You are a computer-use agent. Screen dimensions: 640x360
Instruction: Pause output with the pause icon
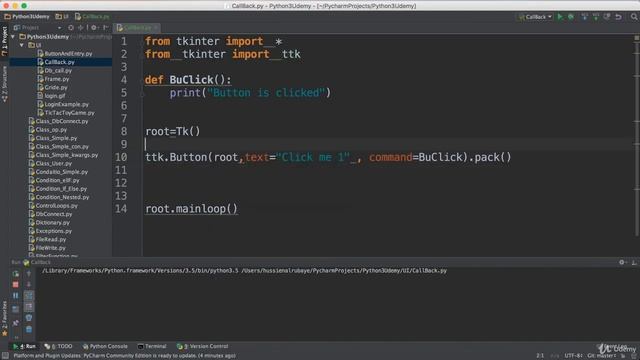coord(16,296)
